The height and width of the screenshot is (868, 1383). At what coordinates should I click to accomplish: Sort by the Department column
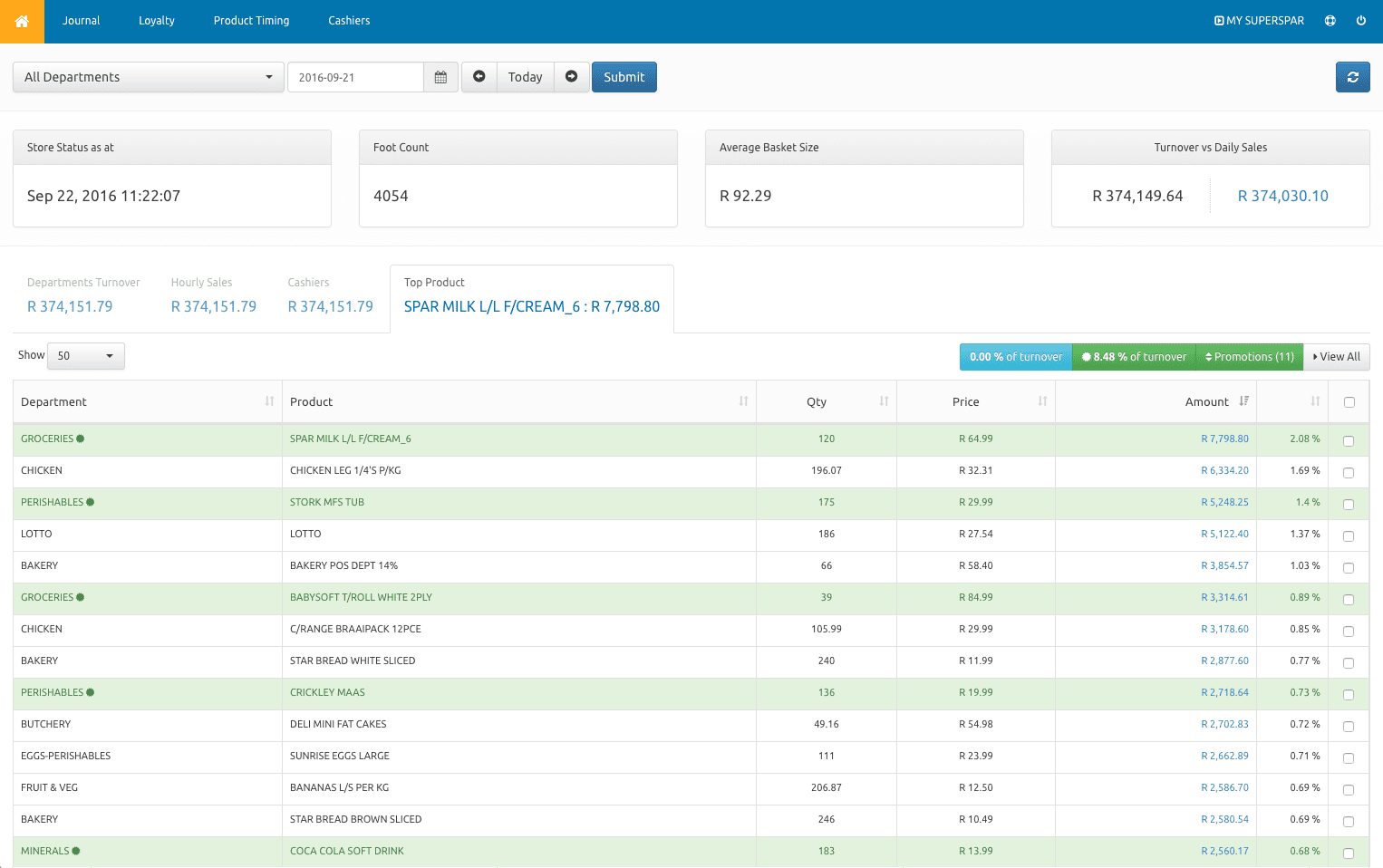148,401
